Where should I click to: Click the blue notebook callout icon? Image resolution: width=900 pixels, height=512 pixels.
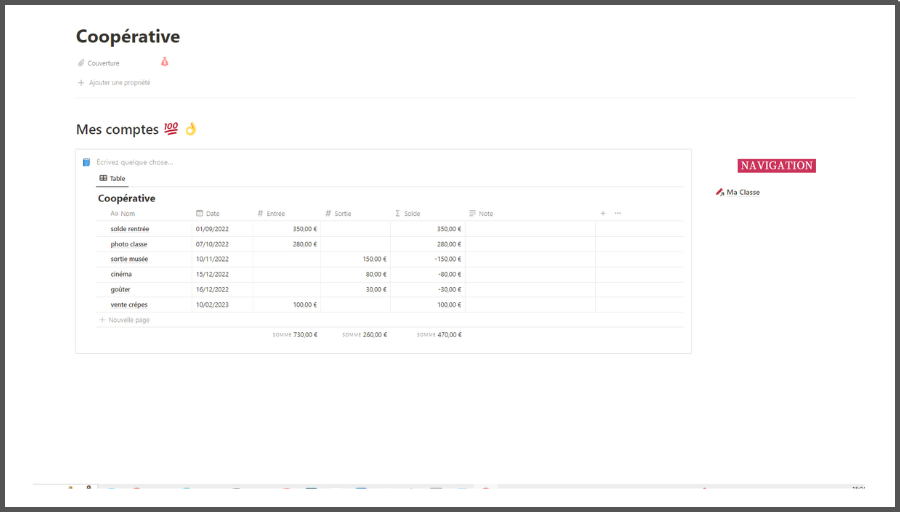(x=86, y=162)
